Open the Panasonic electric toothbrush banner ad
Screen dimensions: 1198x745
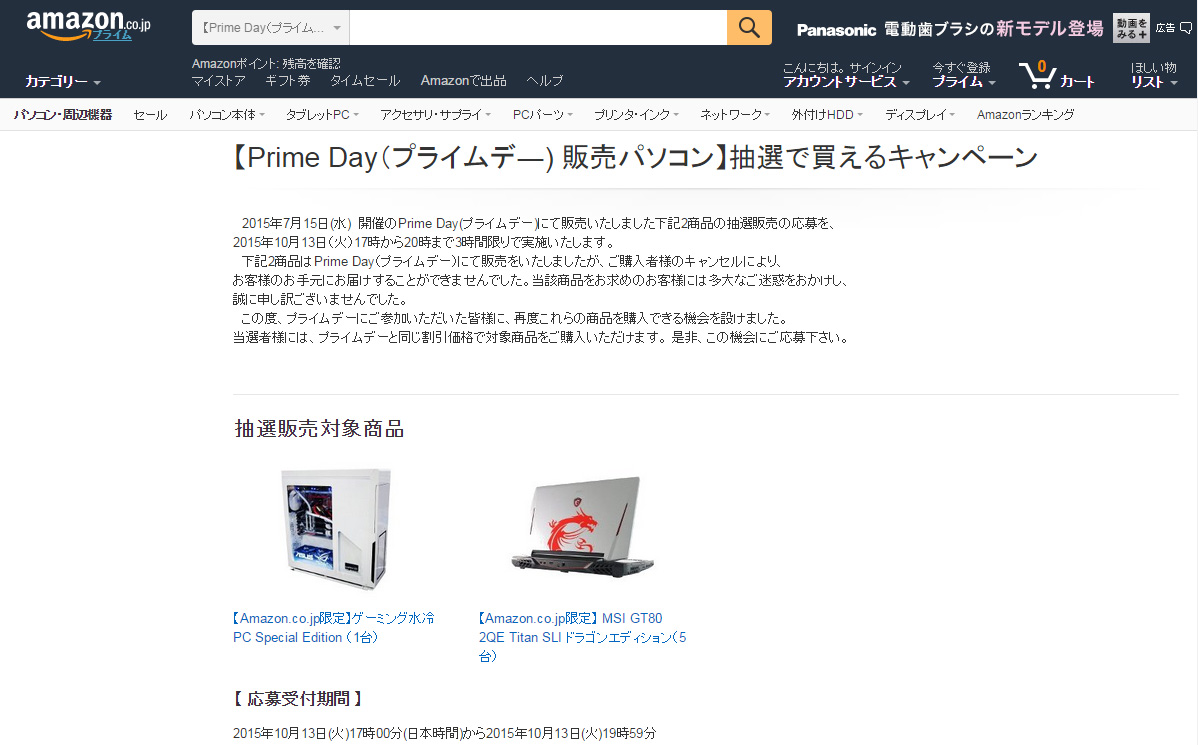tap(950, 29)
